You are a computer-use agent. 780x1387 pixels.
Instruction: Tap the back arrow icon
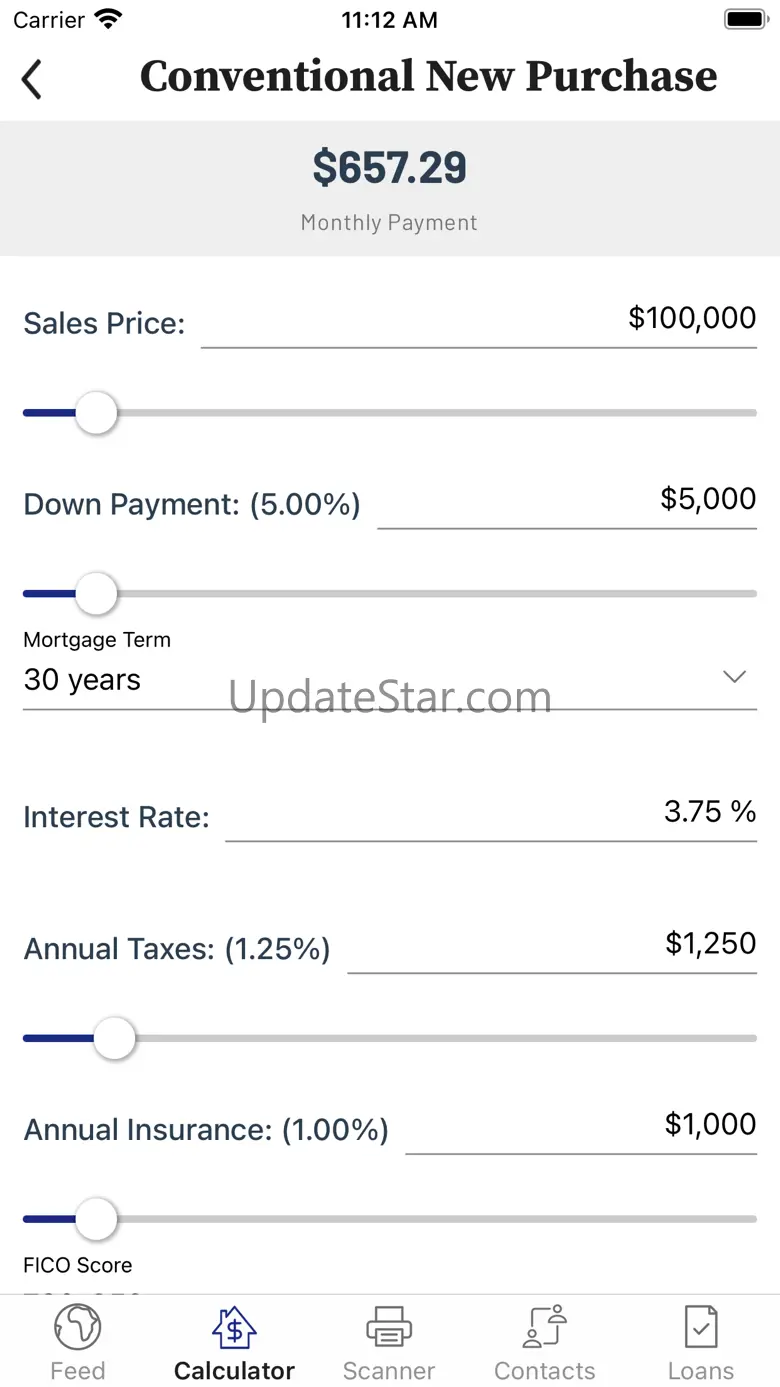click(32, 79)
